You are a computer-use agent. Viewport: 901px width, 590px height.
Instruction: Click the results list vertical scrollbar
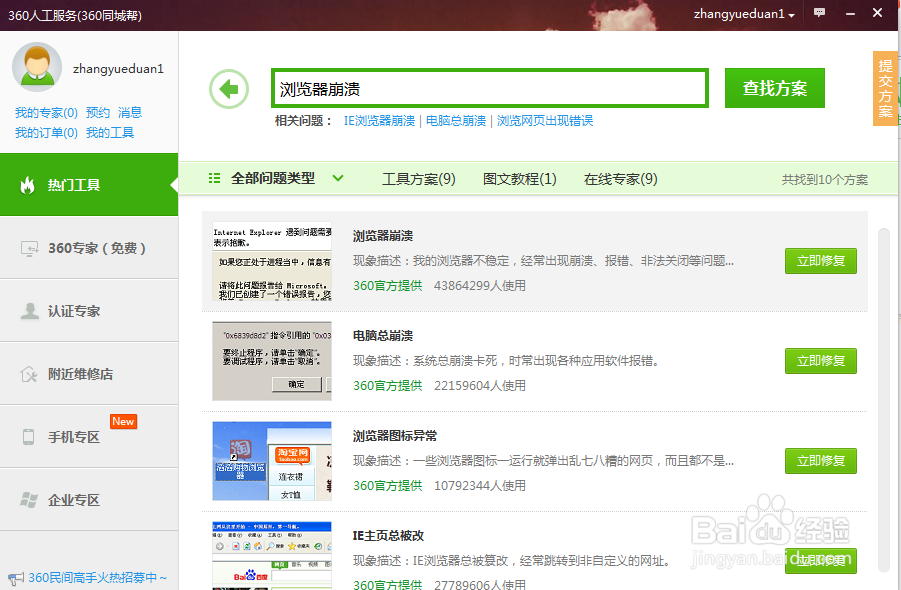(x=883, y=400)
